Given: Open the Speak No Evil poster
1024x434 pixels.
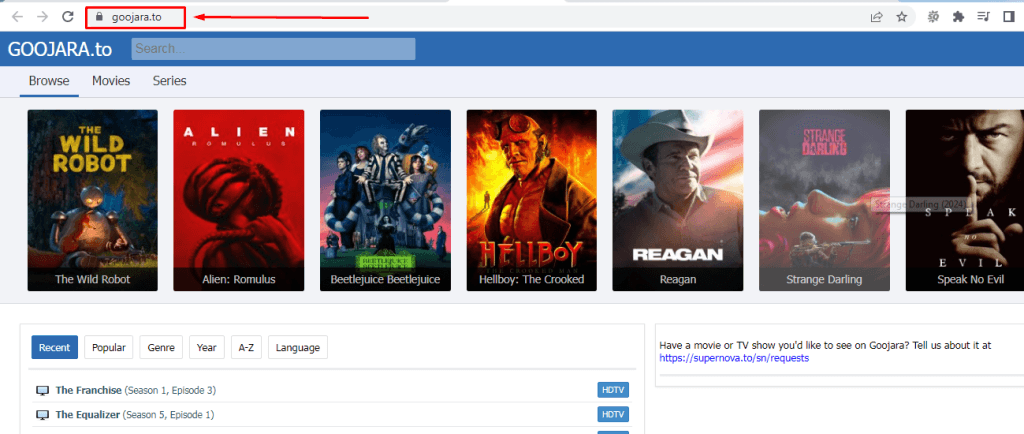Looking at the screenshot, I should pos(965,200).
